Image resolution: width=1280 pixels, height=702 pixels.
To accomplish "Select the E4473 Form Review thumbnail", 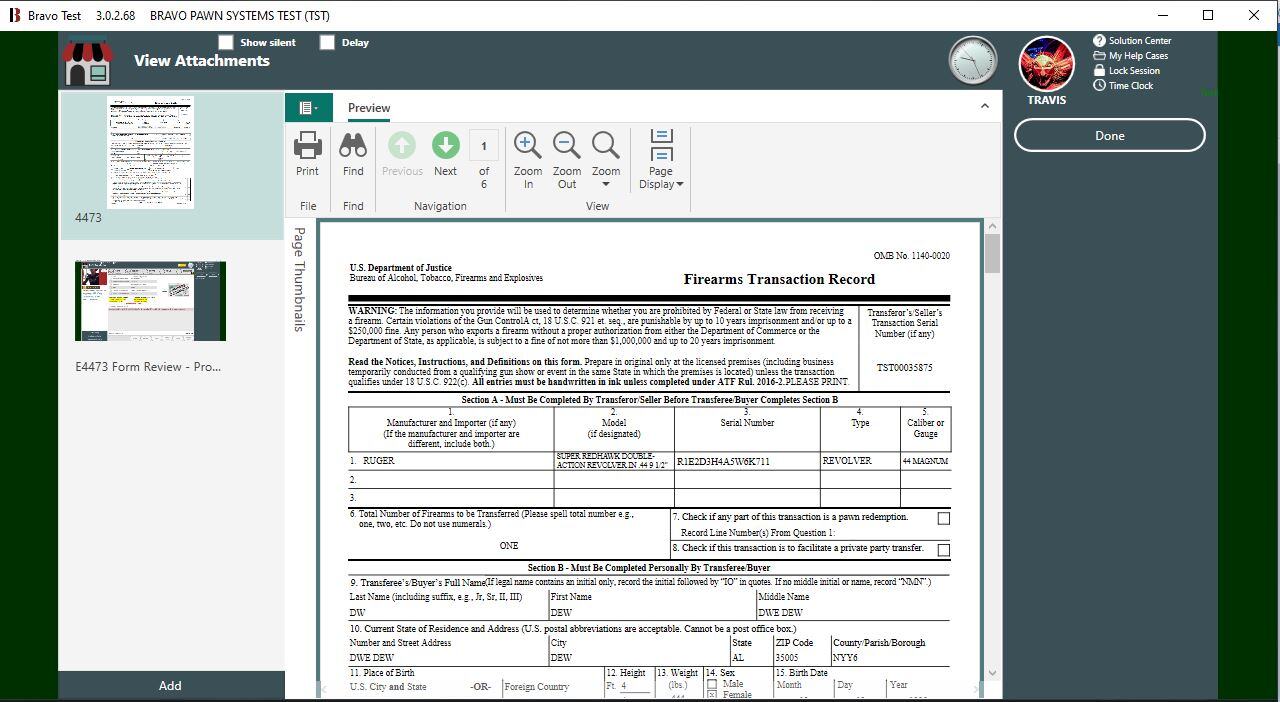I will [150, 301].
